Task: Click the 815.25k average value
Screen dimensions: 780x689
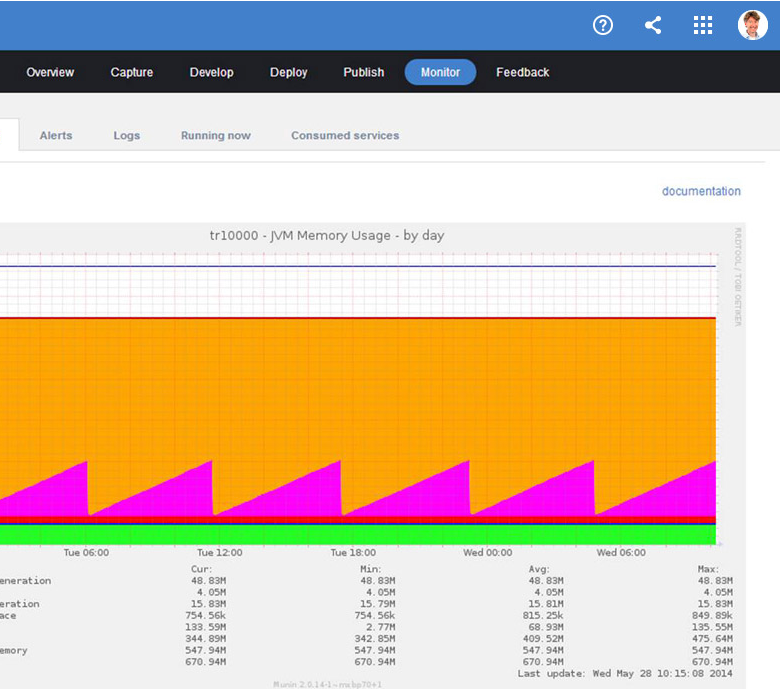Action: click(543, 615)
